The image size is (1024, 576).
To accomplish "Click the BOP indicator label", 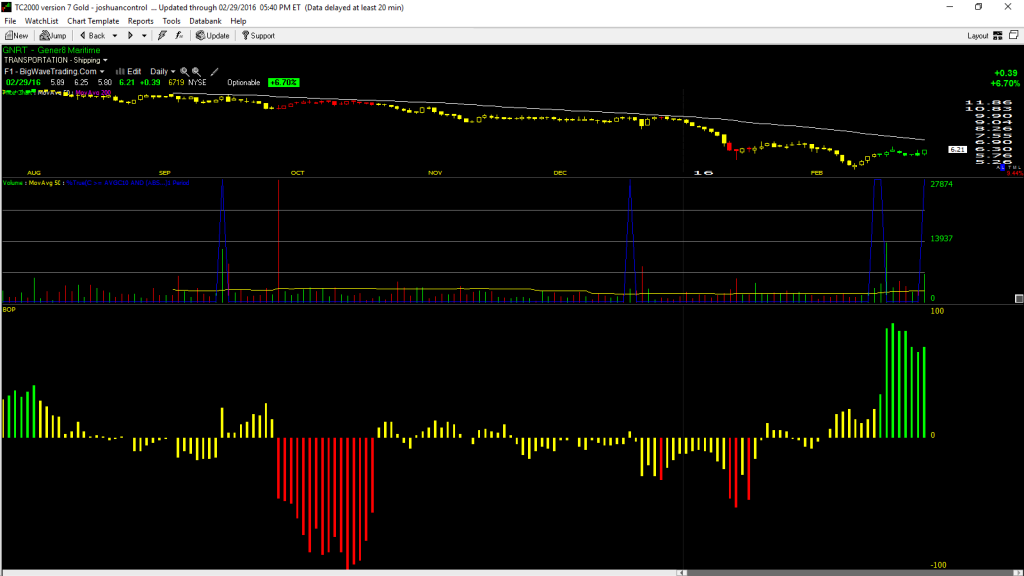I will [9, 310].
